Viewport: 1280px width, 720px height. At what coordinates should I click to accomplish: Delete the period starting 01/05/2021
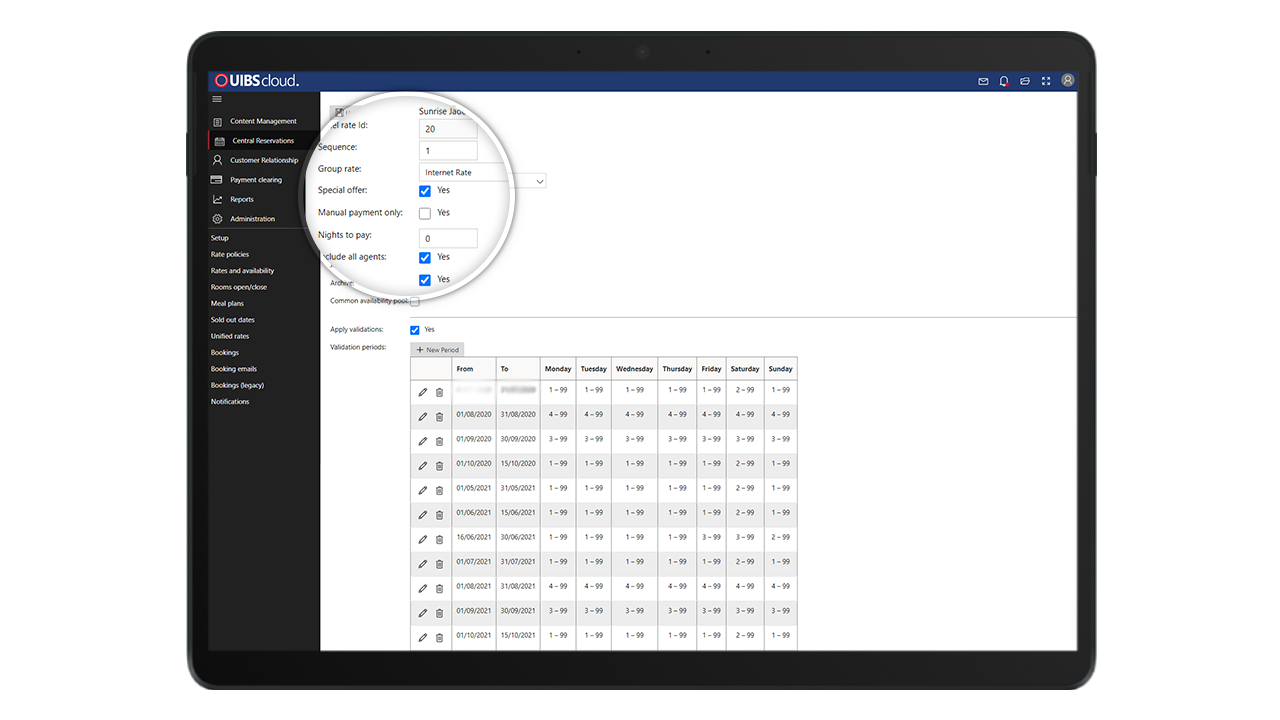[x=439, y=490]
